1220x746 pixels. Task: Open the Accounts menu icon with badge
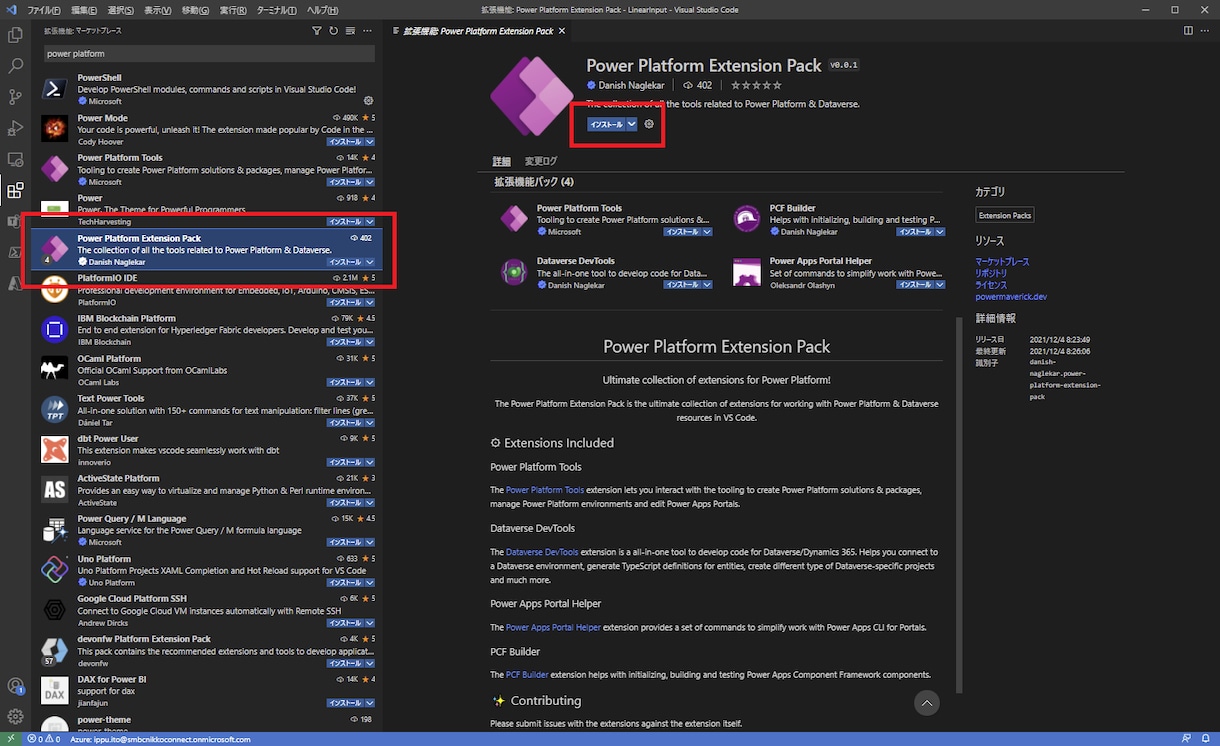[x=15, y=686]
